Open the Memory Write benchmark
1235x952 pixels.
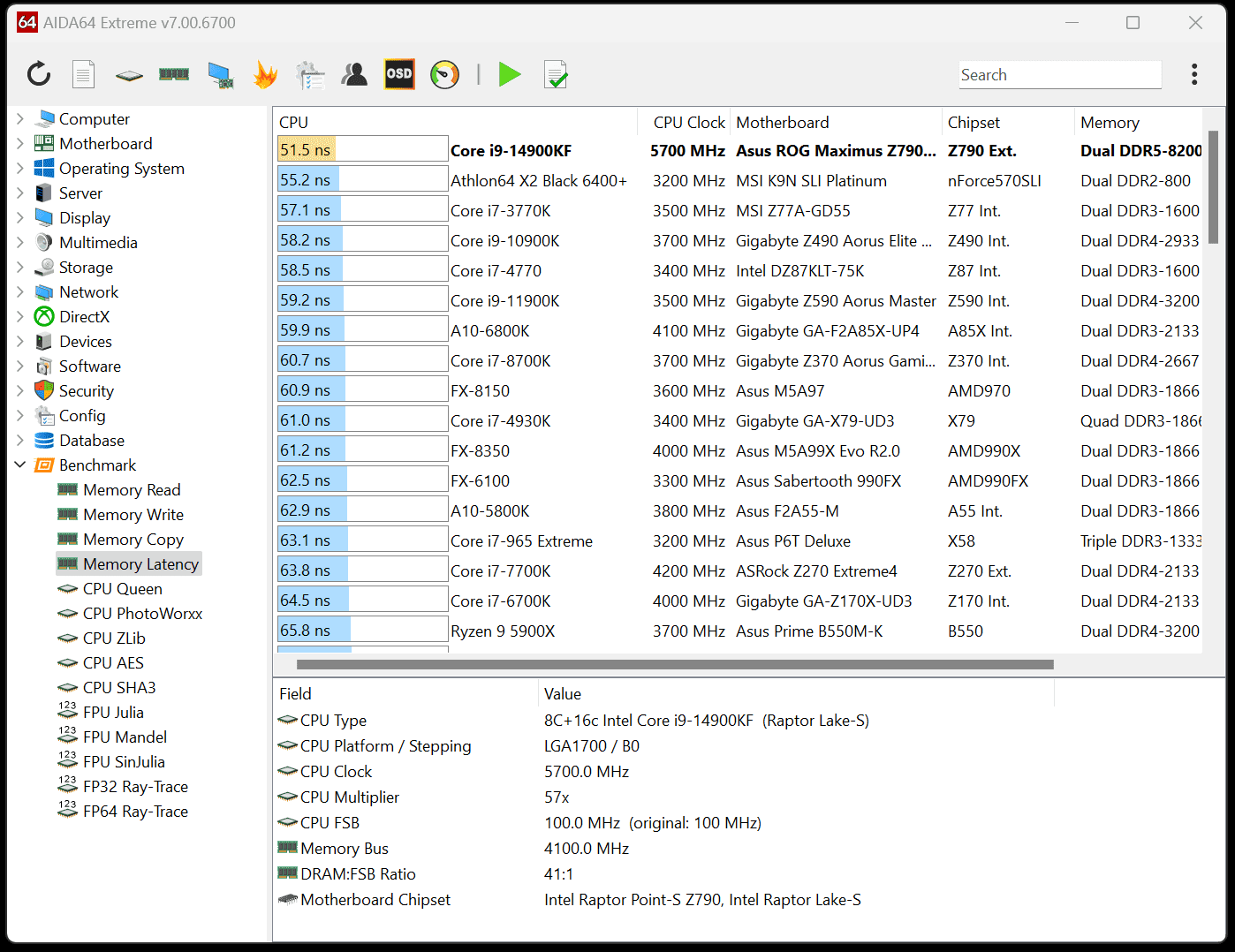133,514
